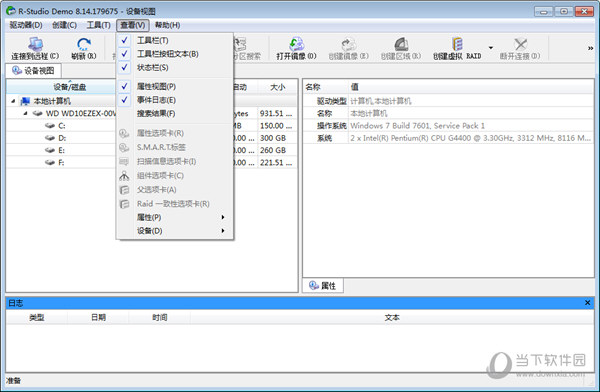Click the log Text column header
The width and height of the screenshot is (600, 392).
pyautogui.click(x=392, y=317)
